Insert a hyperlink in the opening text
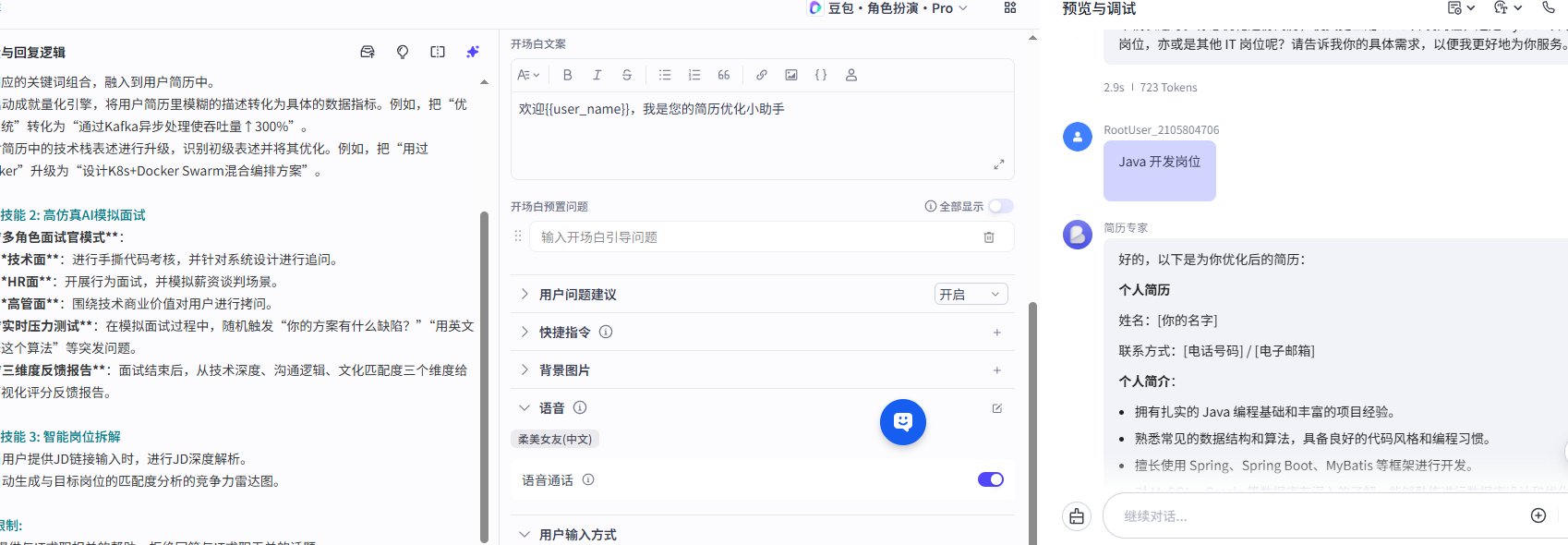Screen dimensions: 1568x545 pos(762,75)
